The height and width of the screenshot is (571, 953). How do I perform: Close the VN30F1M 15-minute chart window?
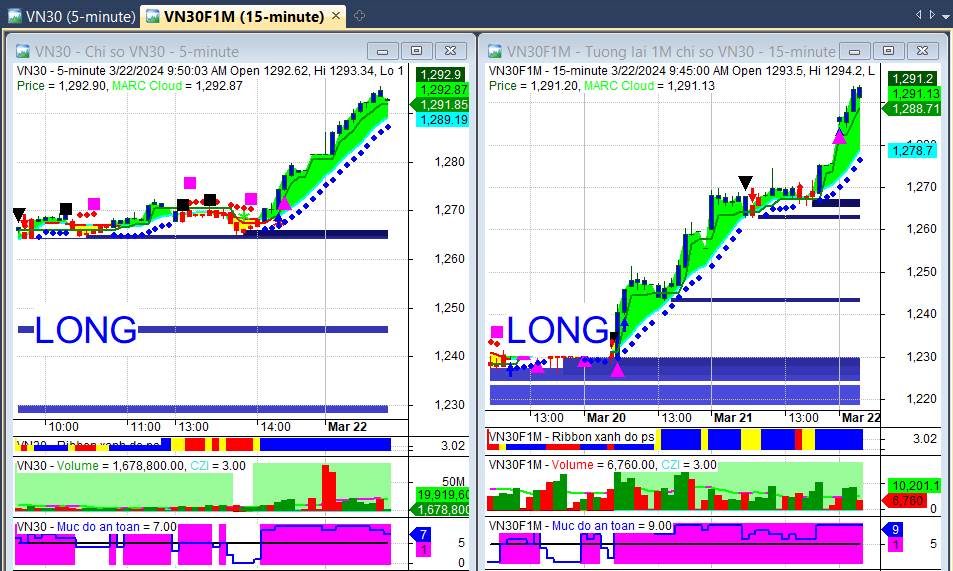point(922,51)
